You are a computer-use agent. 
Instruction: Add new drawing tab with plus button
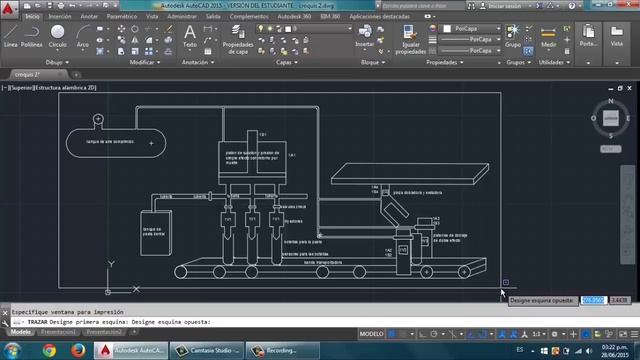[x=76, y=75]
